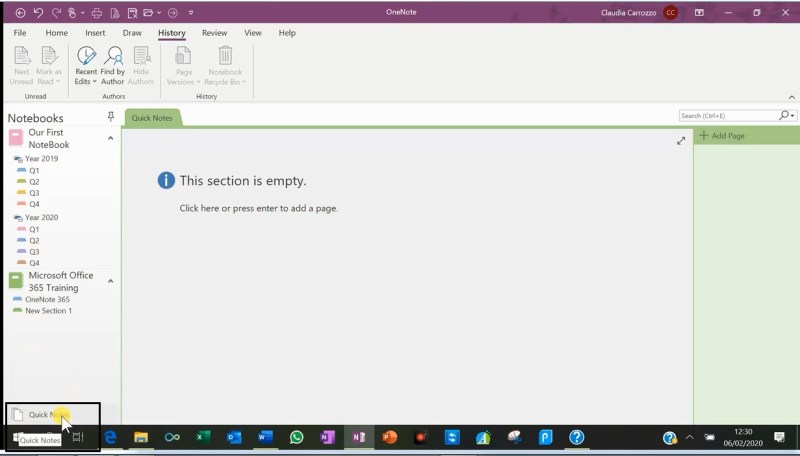Click 'Click here or press enter to add a page'
The image size is (800, 456).
(259, 208)
